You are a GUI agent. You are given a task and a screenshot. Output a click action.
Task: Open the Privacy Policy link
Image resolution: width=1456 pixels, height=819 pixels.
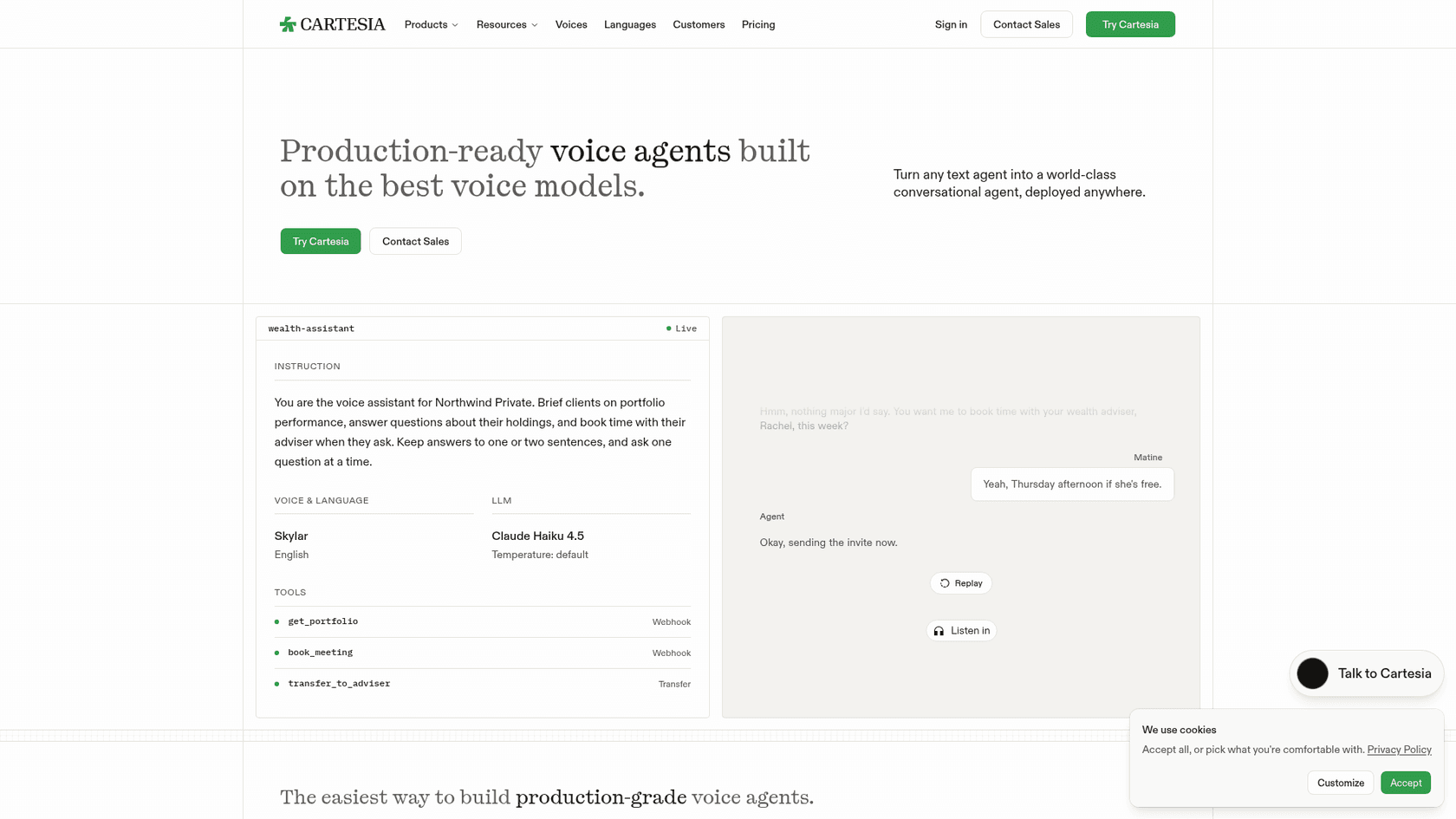coord(1399,750)
